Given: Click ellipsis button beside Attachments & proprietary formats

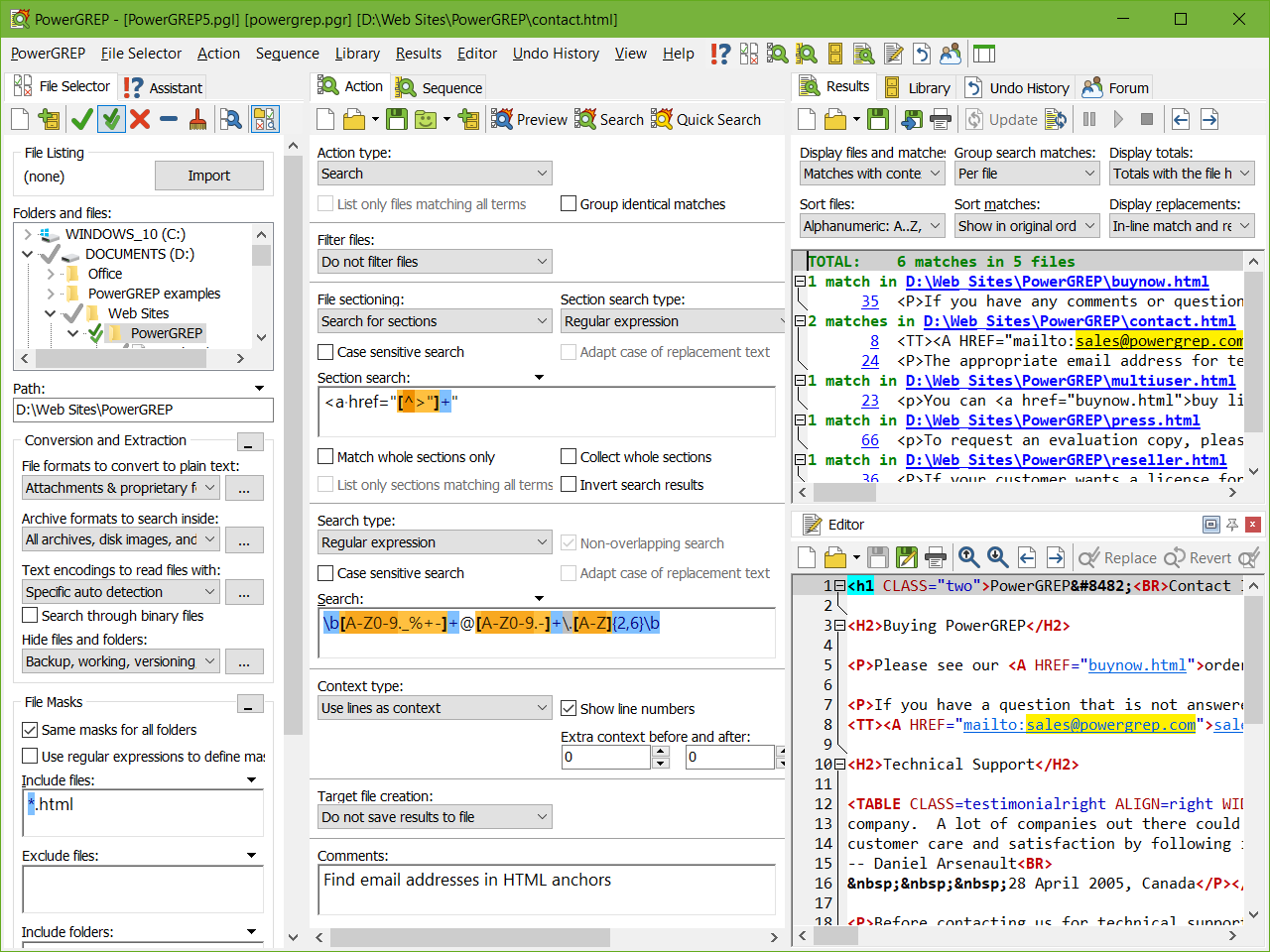Looking at the screenshot, I should click(x=244, y=488).
